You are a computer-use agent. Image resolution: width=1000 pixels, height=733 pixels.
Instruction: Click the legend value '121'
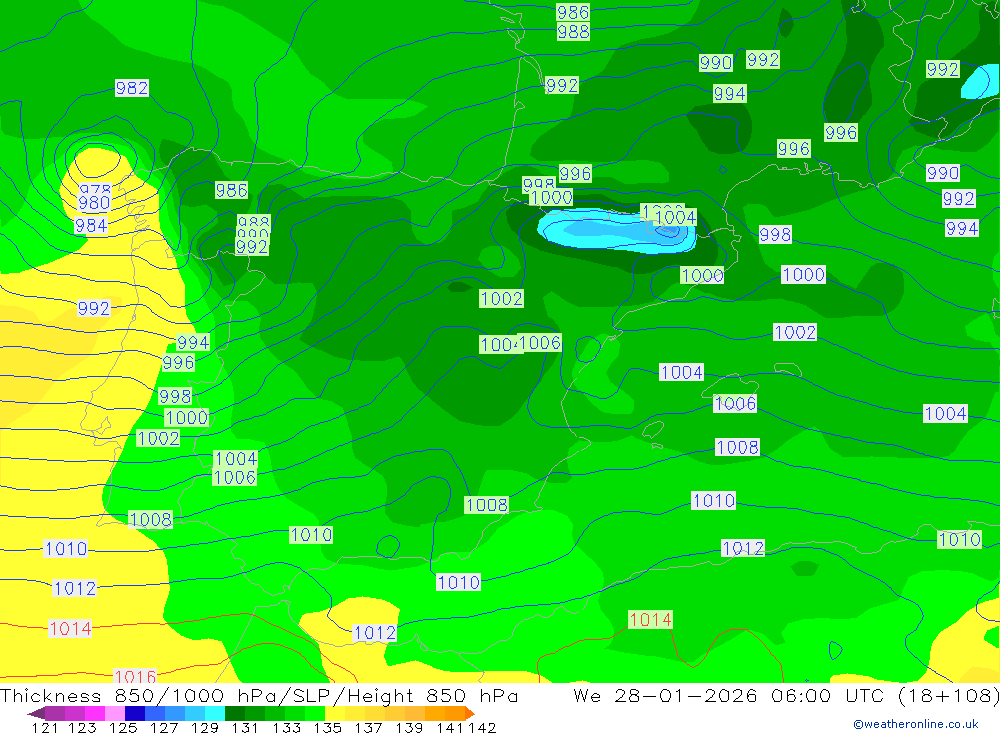tap(45, 727)
